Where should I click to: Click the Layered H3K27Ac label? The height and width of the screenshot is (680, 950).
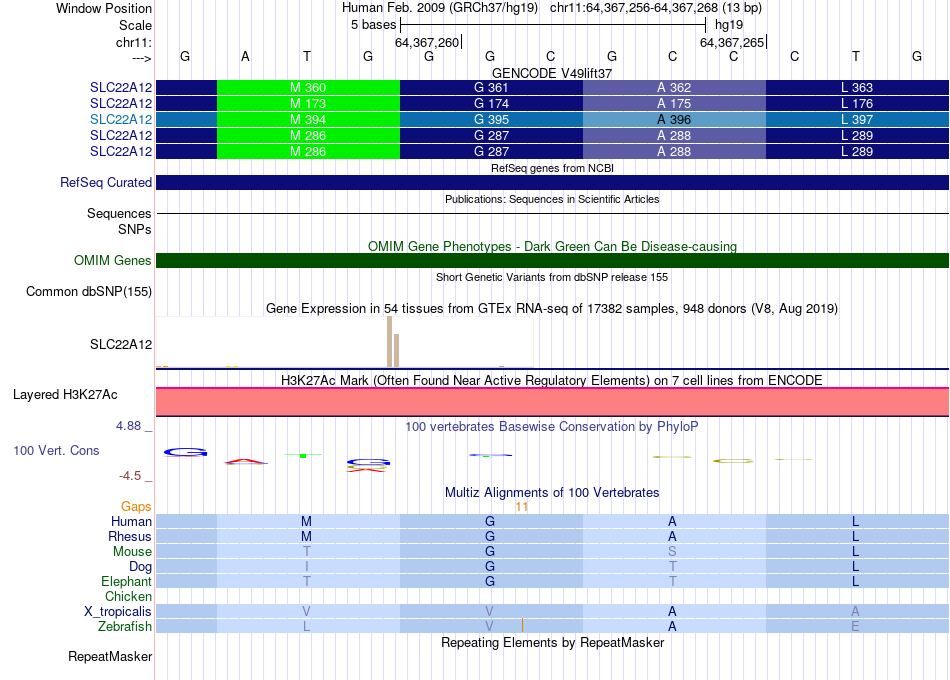pos(65,395)
